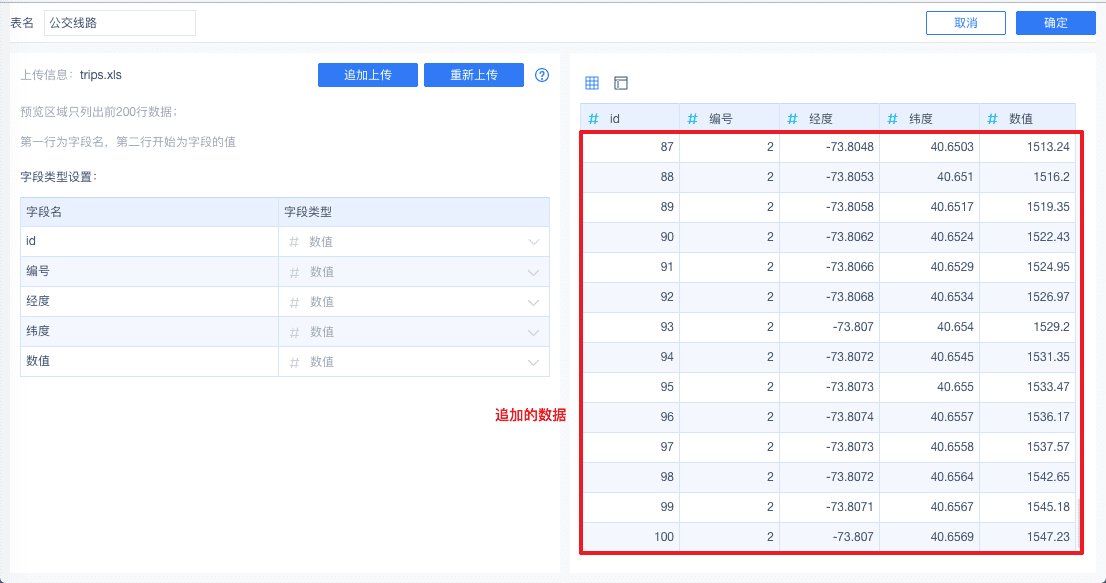Click the 表名 input containing 公交线路
The image size is (1106, 583).
[x=120, y=23]
